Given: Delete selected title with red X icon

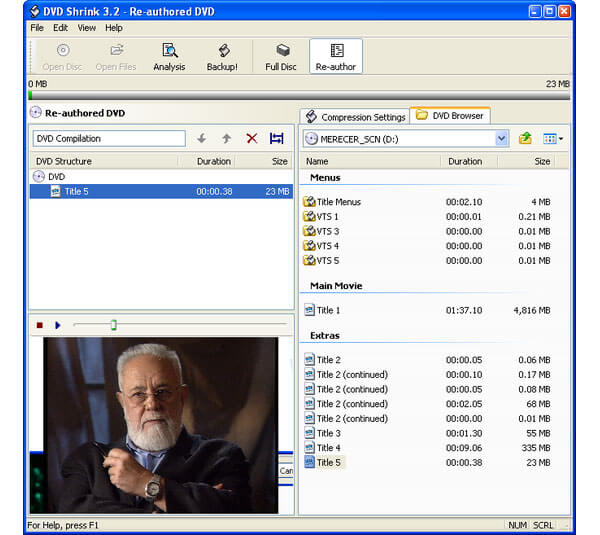Looking at the screenshot, I should click(x=252, y=139).
